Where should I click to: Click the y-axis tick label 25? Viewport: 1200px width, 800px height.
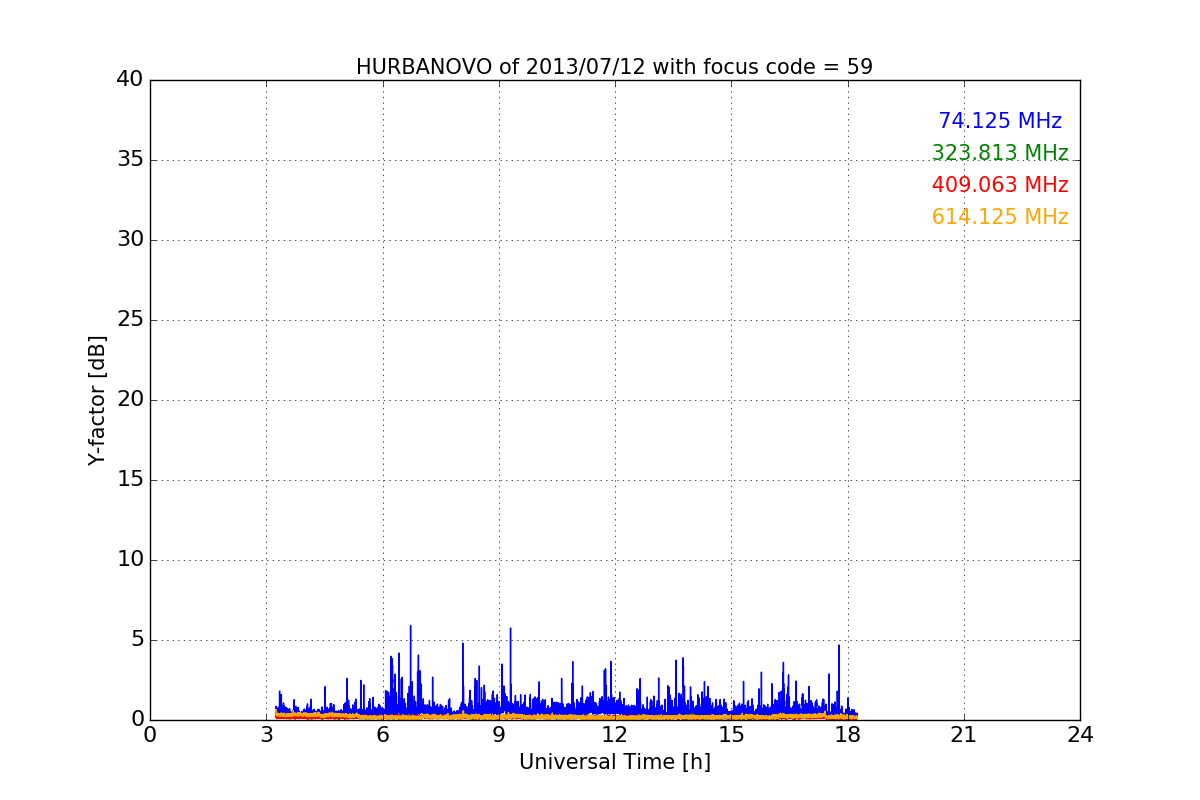click(x=130, y=320)
